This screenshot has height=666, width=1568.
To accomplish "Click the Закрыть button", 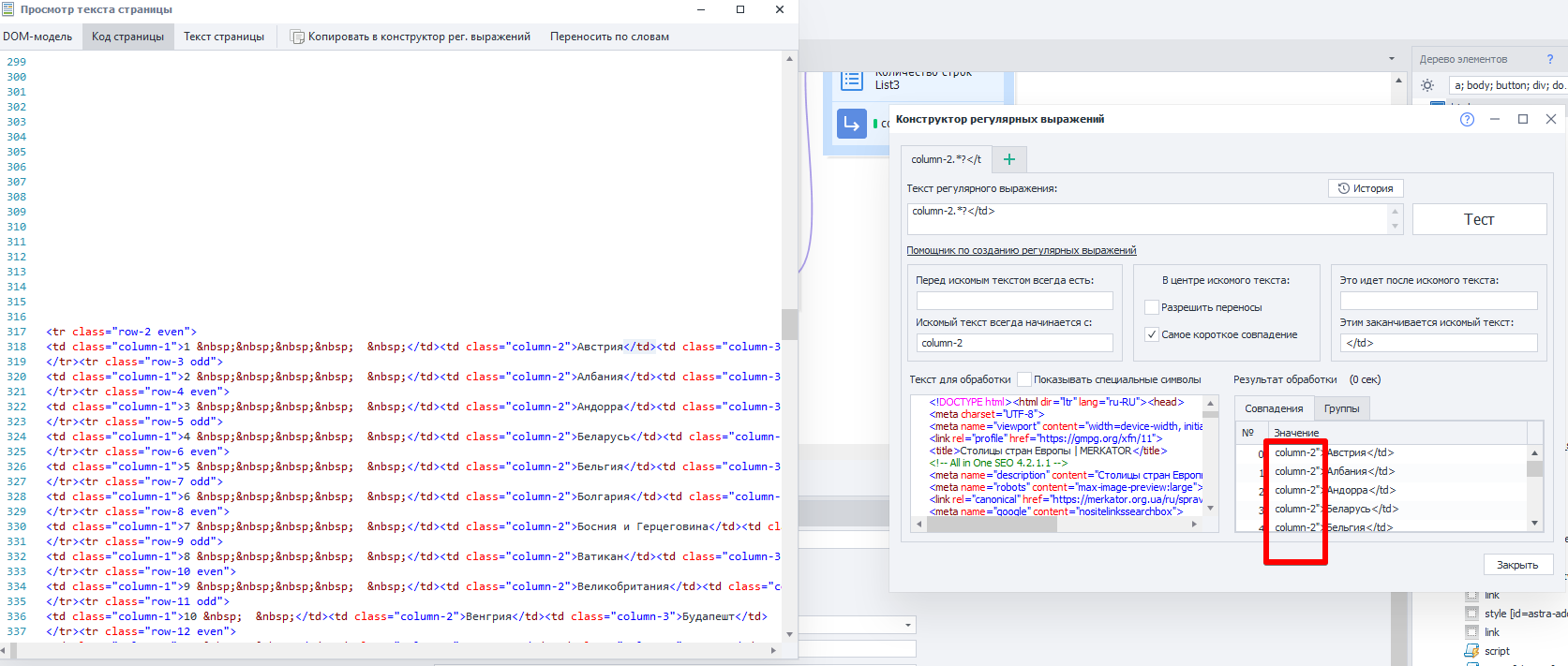I will 1517,565.
